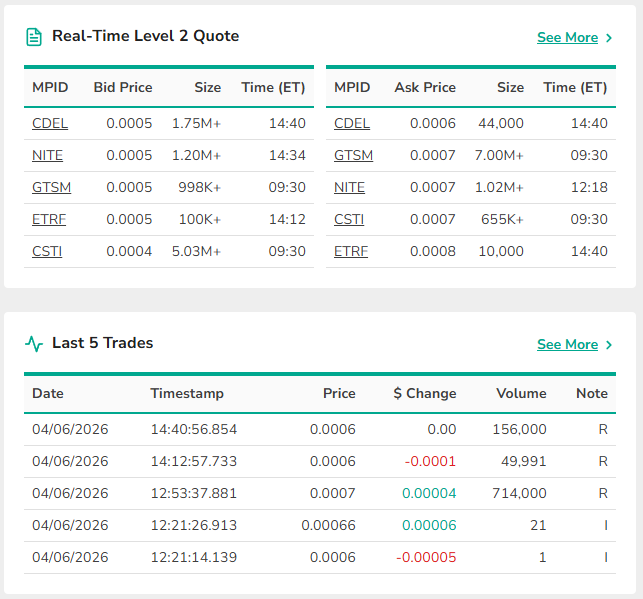This screenshot has width=643, height=599.
Task: Click timestamp 14:40:56.854
Action: coord(194,429)
